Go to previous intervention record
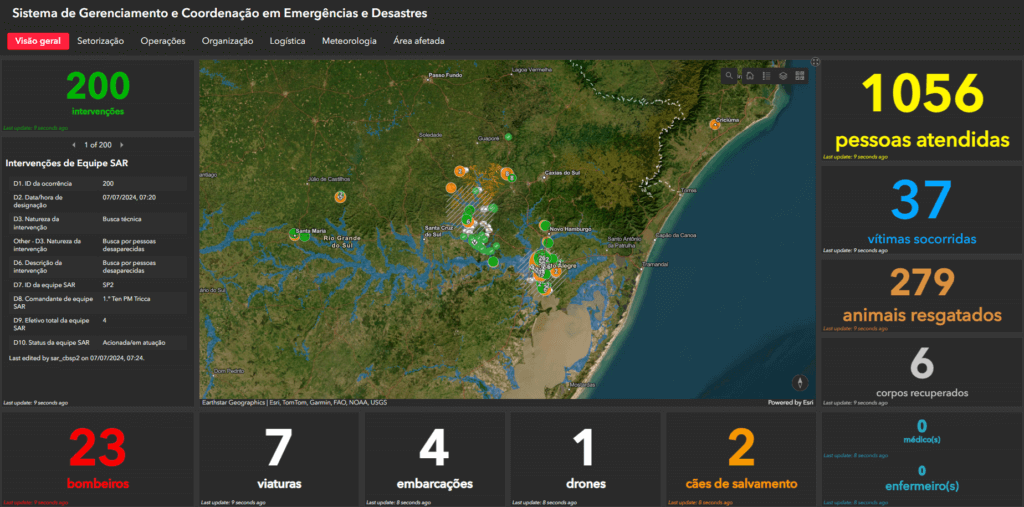This screenshot has height=507, width=1024. pos(74,144)
